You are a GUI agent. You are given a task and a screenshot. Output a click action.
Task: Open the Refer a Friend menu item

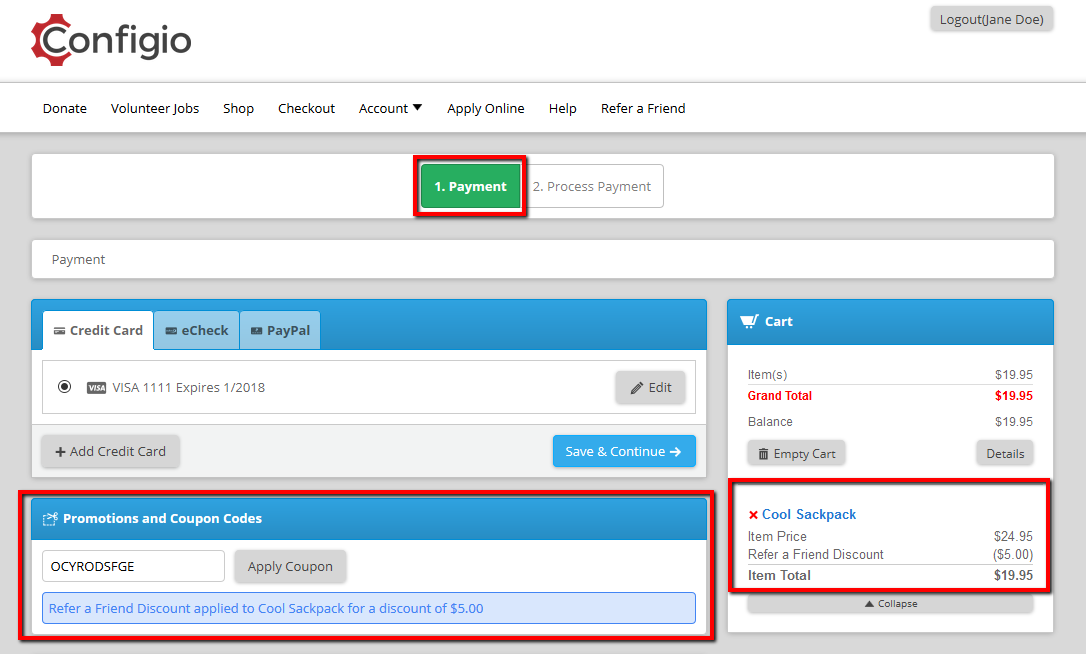[643, 108]
